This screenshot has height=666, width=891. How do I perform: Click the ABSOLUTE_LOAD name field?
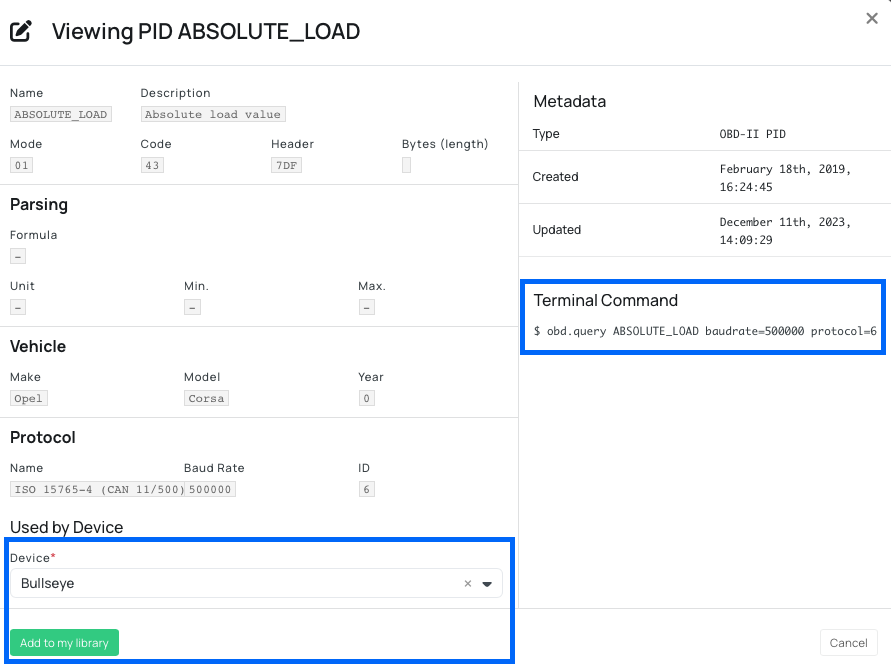click(x=60, y=114)
